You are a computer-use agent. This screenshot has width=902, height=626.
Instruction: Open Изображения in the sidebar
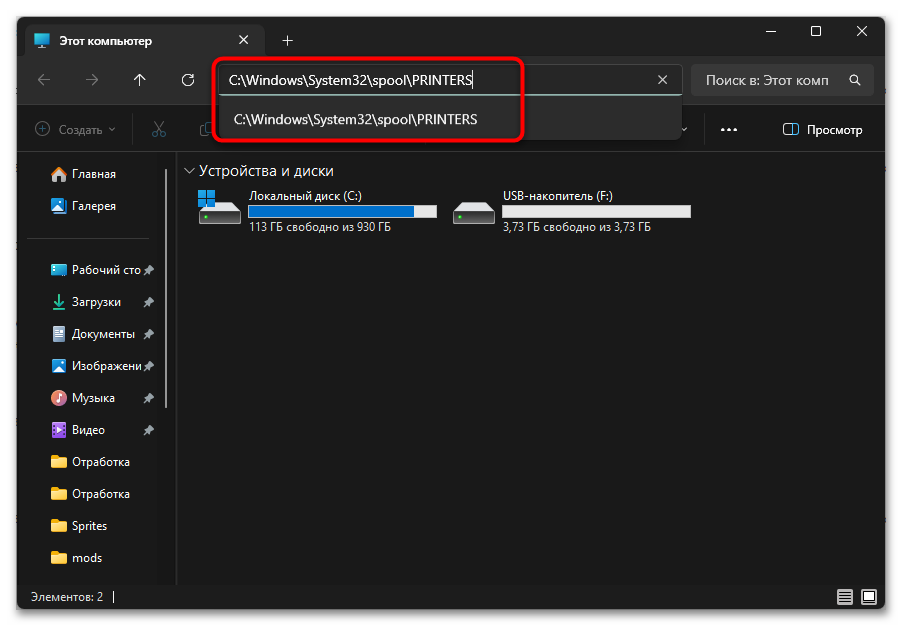coord(95,366)
